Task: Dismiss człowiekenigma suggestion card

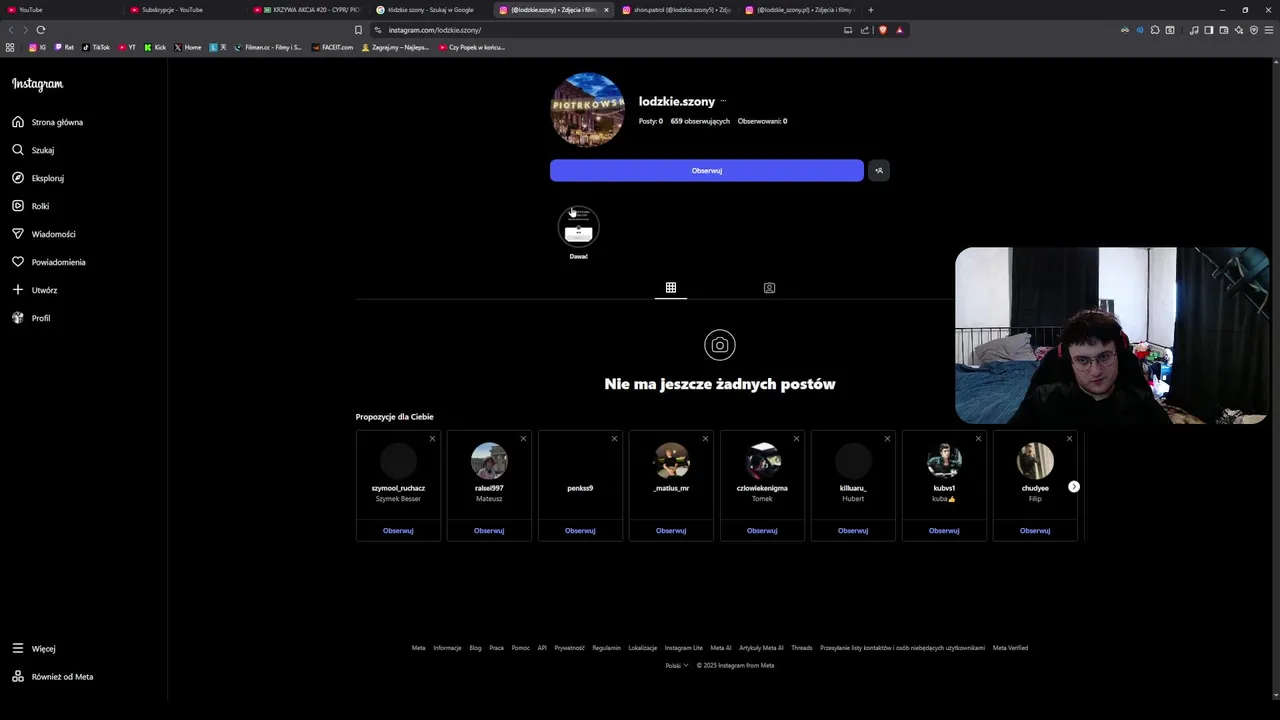Action: pyautogui.click(x=796, y=438)
